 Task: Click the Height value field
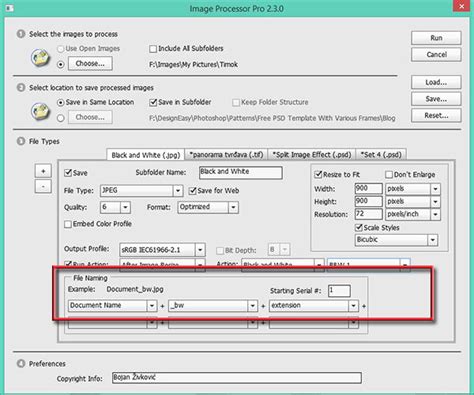pos(368,201)
